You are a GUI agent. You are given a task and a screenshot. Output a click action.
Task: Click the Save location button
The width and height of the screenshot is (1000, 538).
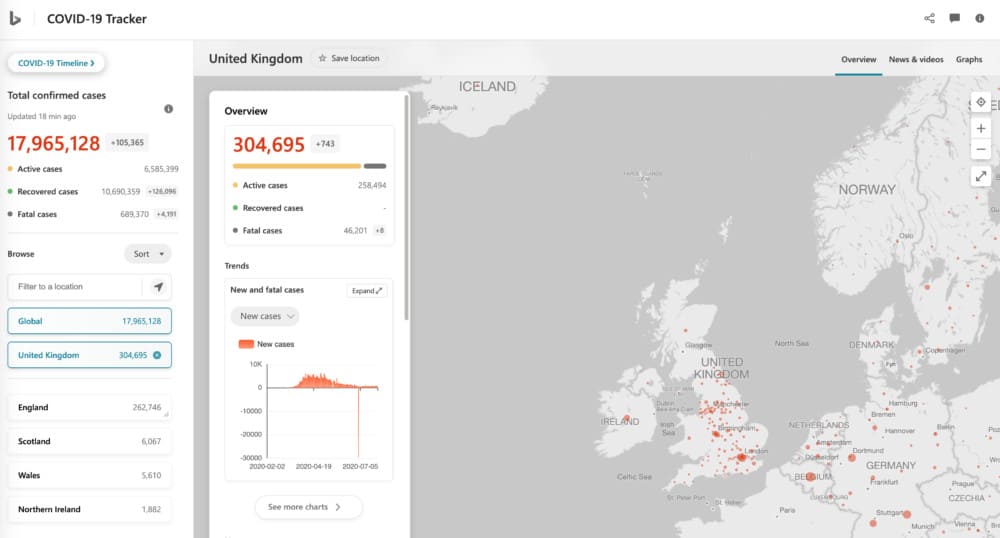[349, 58]
